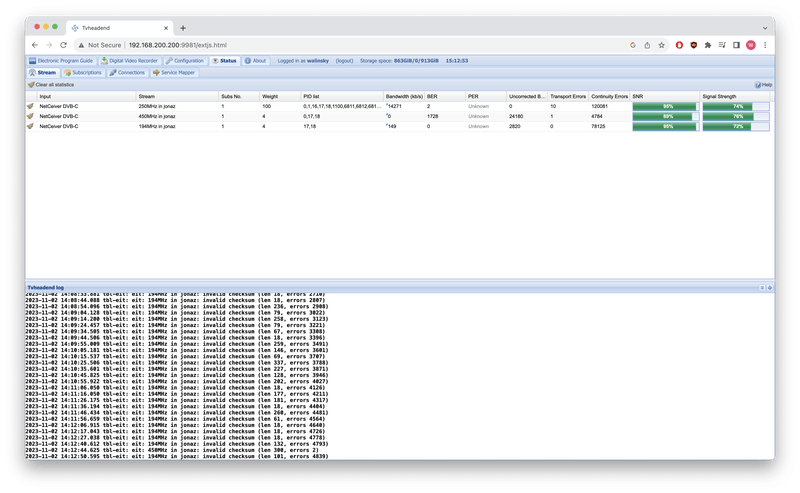Viewport: 800px width, 493px height.
Task: Select the Stream sub-tab
Action: pos(43,72)
